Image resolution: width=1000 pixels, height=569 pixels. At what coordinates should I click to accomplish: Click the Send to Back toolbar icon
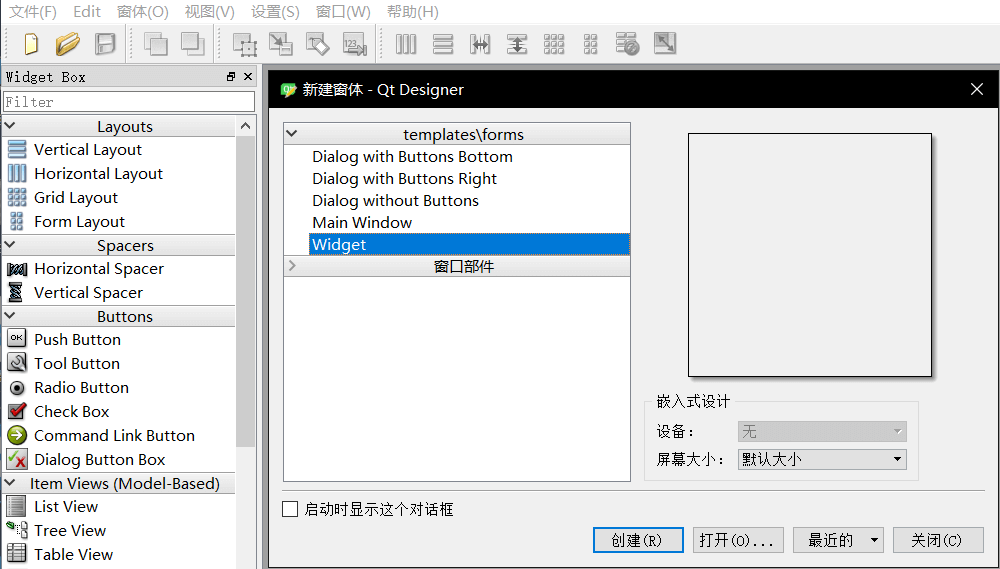(155, 44)
